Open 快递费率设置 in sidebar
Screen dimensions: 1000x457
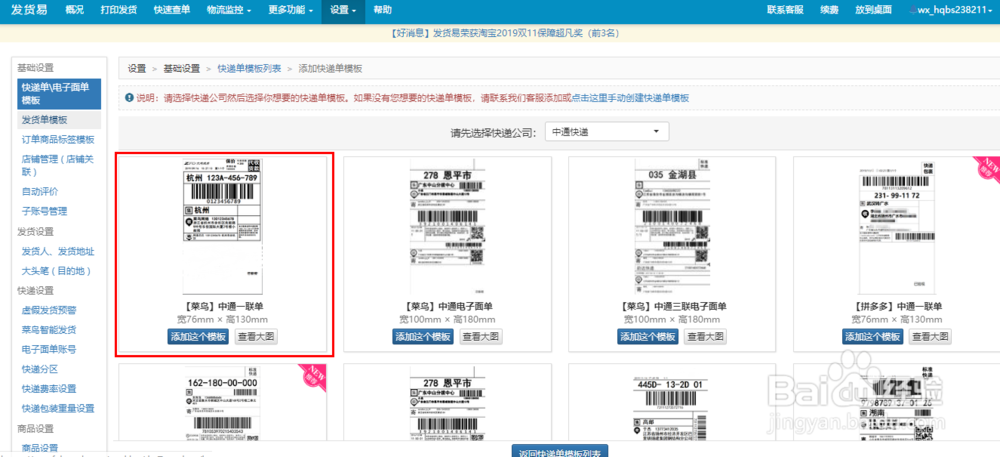coord(49,389)
